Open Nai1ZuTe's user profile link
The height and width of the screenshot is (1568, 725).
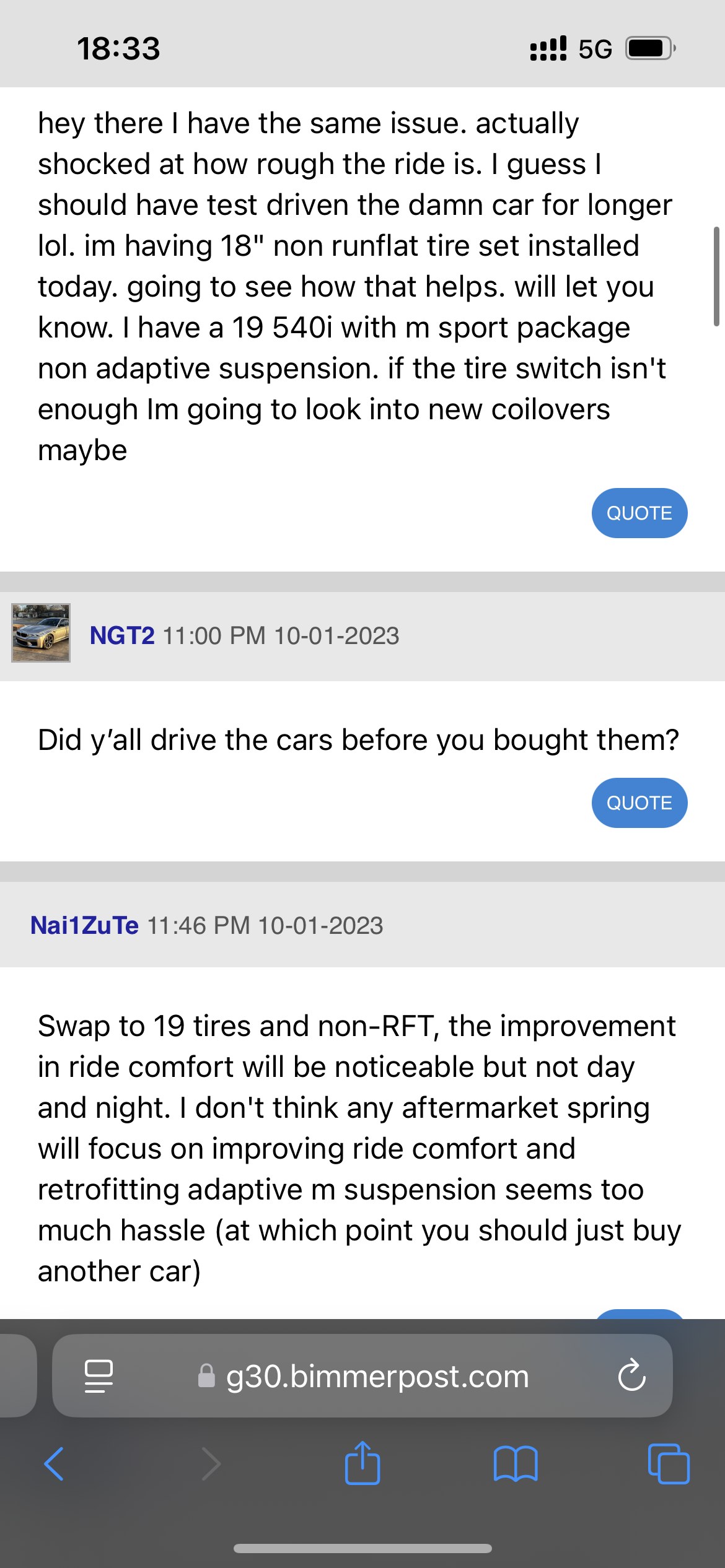(85, 926)
